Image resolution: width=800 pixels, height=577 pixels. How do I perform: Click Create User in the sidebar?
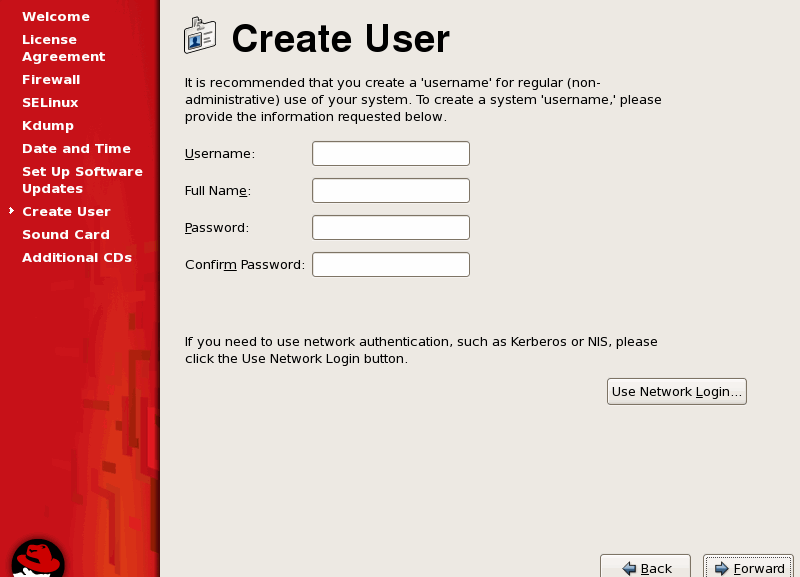point(66,211)
